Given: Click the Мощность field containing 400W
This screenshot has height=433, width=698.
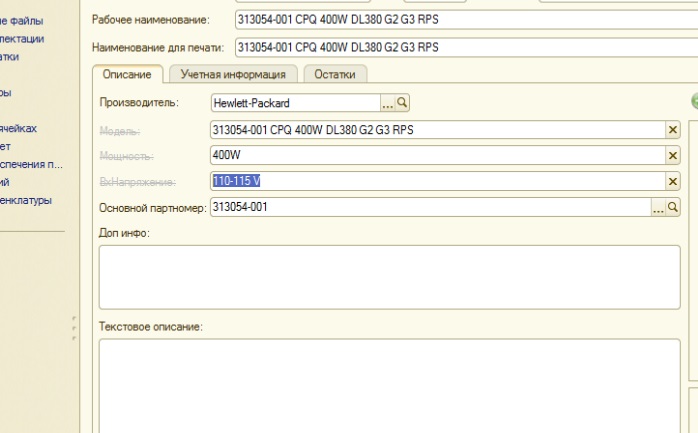Looking at the screenshot, I should coord(436,155).
